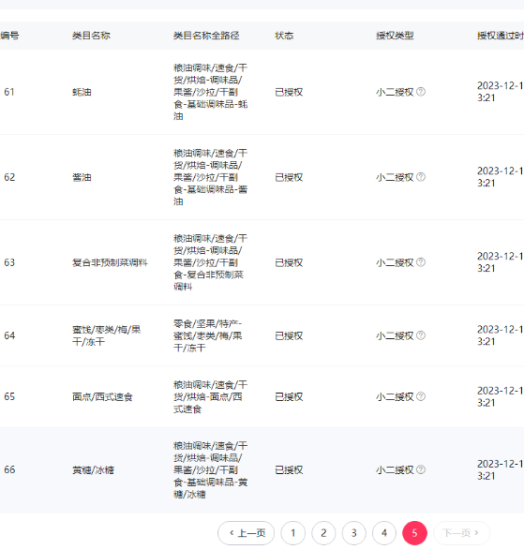Click the 类目名称 column header
Image resolution: width=524 pixels, height=550 pixels.
(x=91, y=35)
